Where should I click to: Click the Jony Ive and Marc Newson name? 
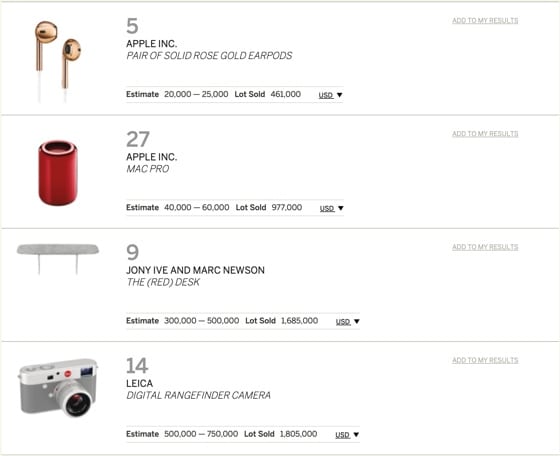click(x=195, y=270)
